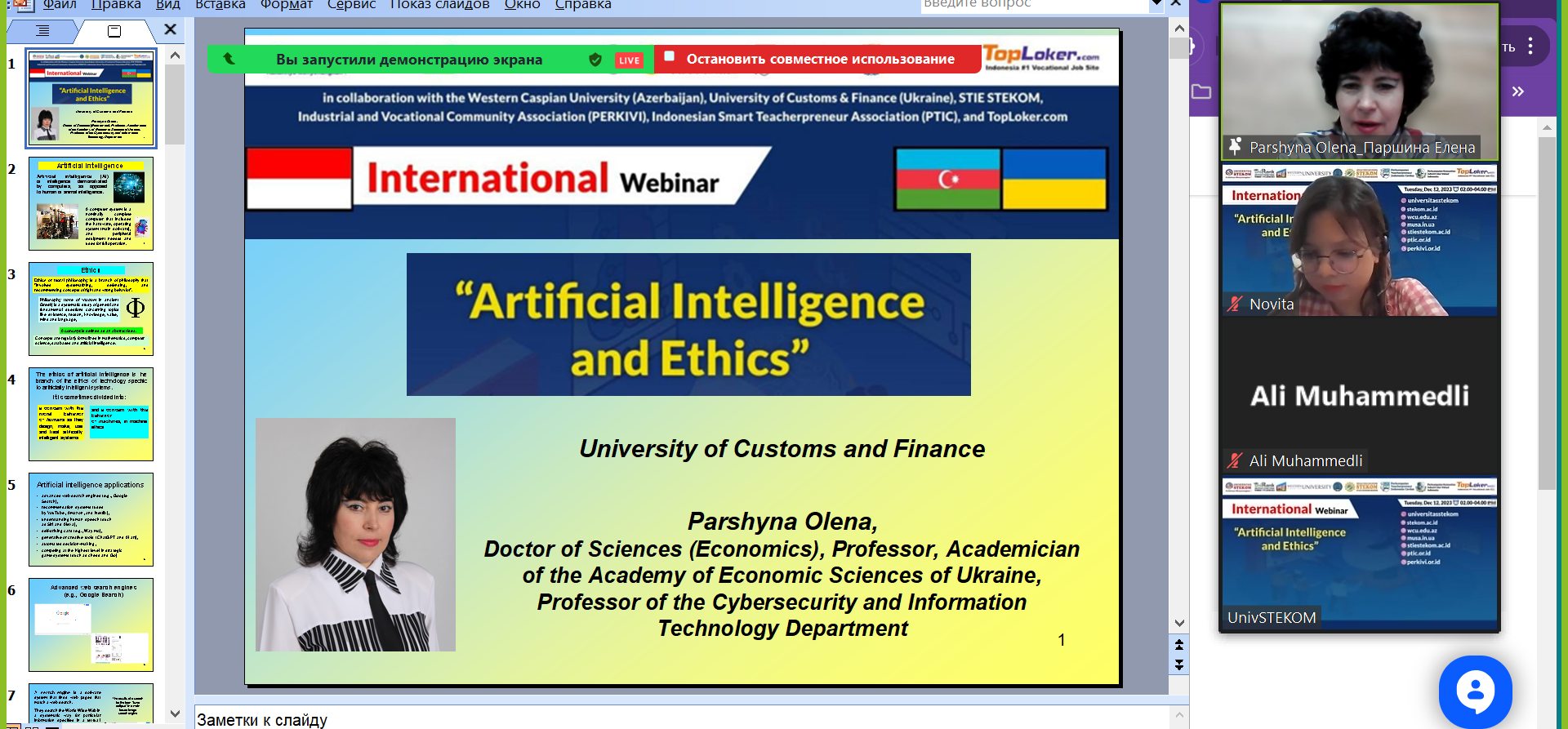Open the Вставка menu

coord(220,5)
